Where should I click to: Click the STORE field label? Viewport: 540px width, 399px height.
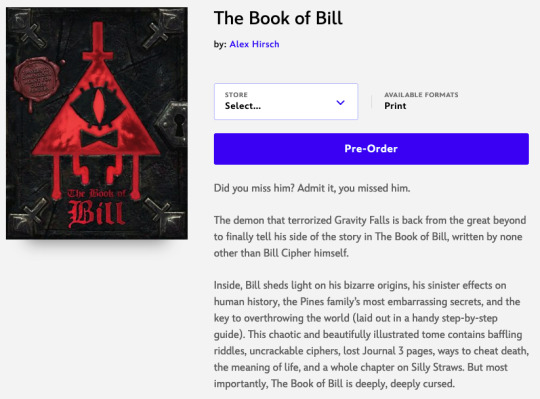click(236, 95)
